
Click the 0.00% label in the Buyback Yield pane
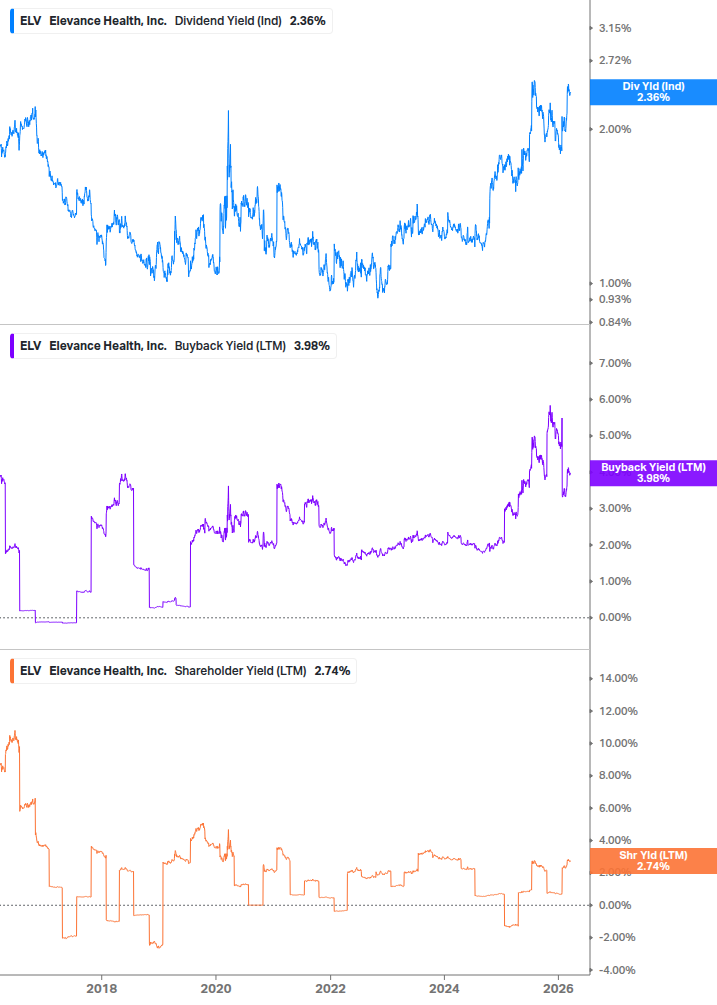614,617
